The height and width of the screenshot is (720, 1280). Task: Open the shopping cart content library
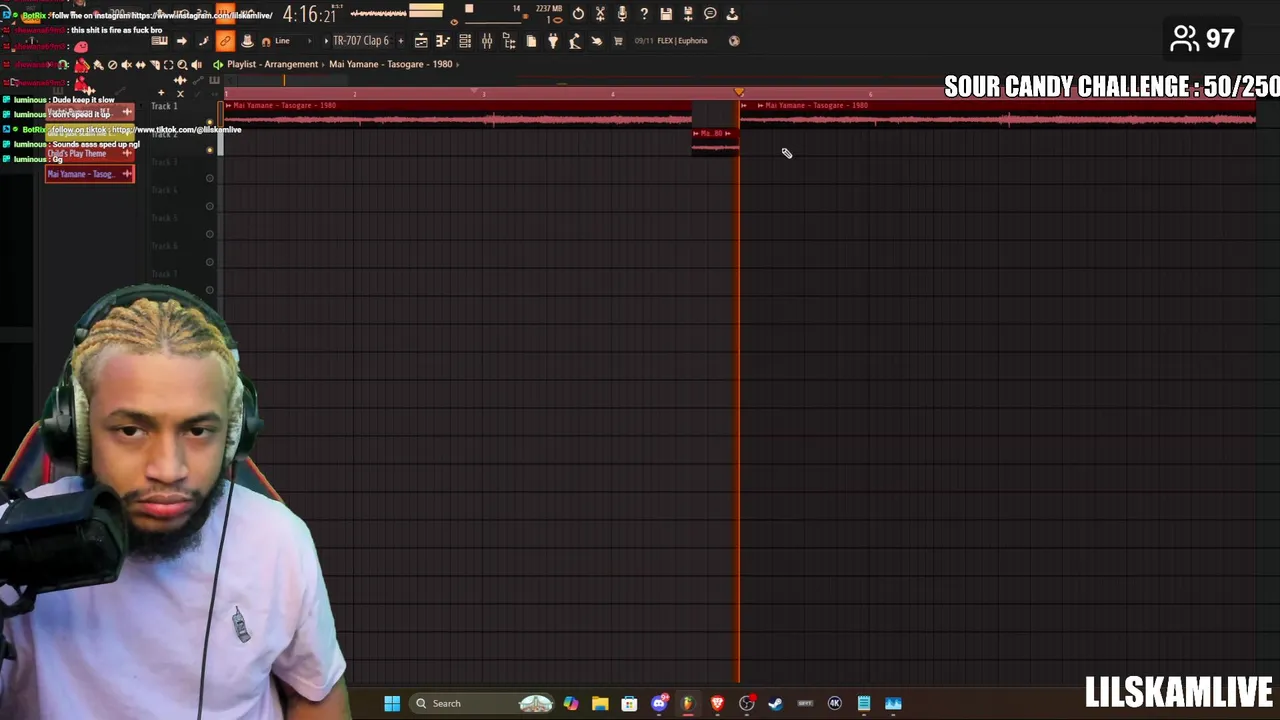618,41
